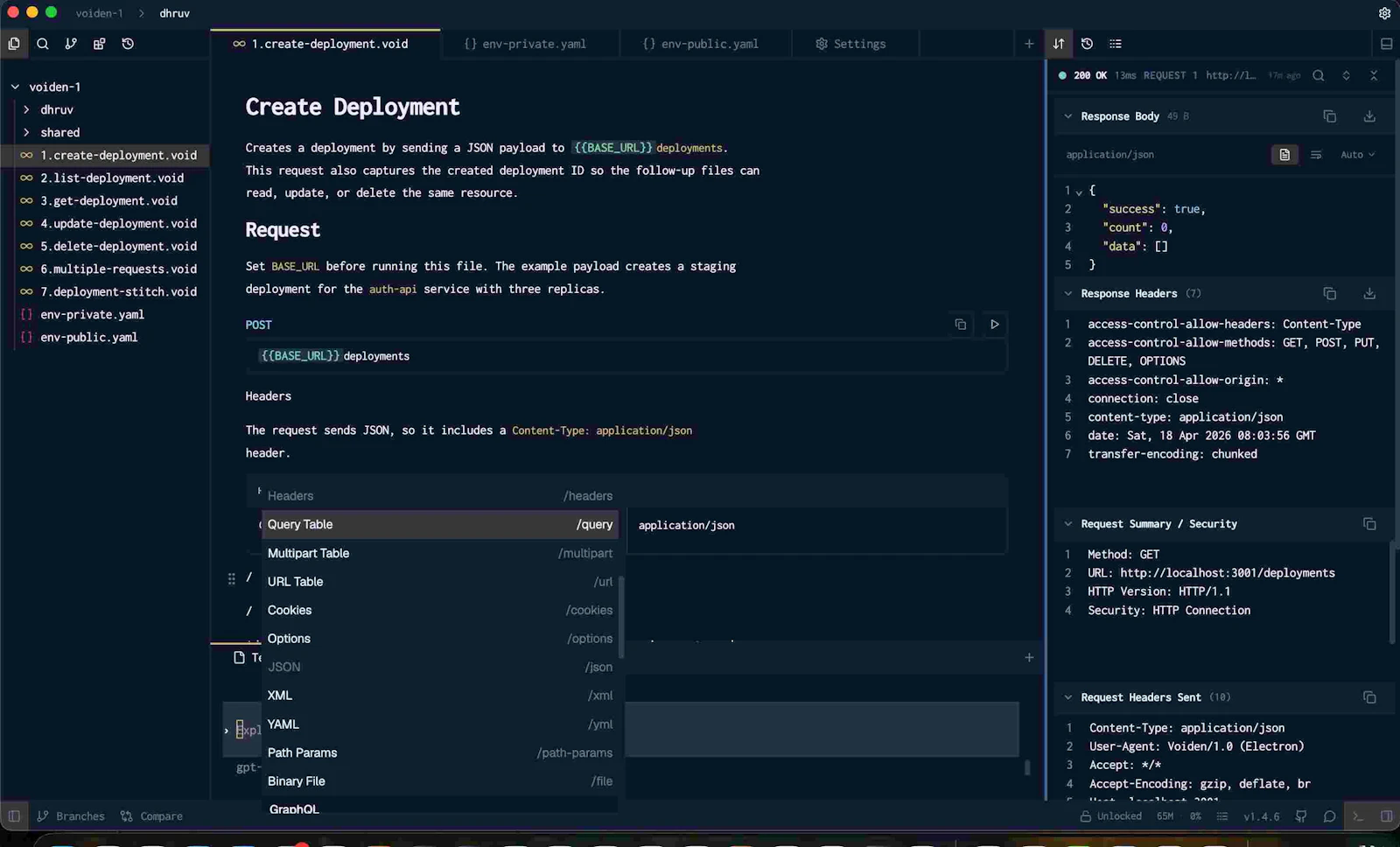Collapse the Response Headers section

(x=1067, y=294)
